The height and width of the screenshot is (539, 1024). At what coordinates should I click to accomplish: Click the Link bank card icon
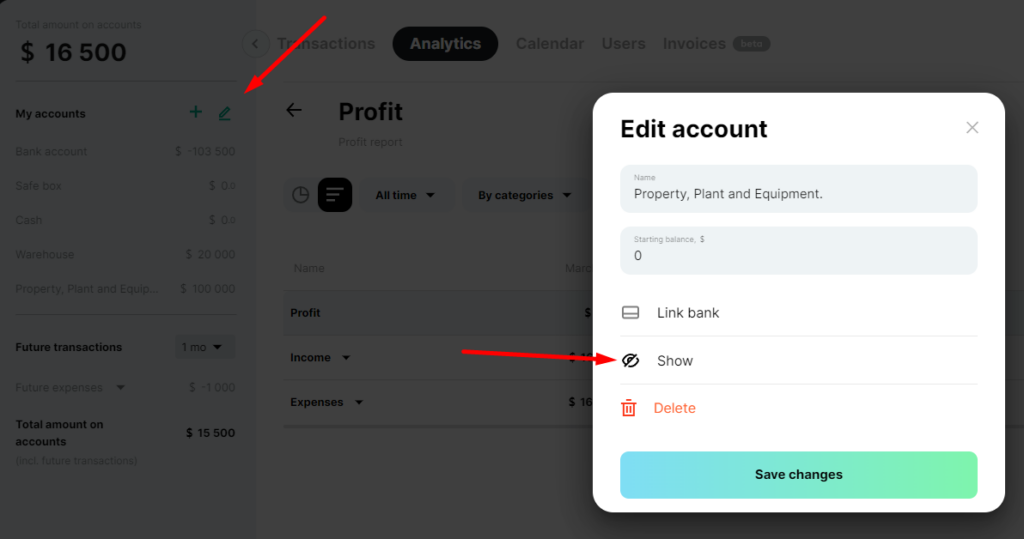630,313
